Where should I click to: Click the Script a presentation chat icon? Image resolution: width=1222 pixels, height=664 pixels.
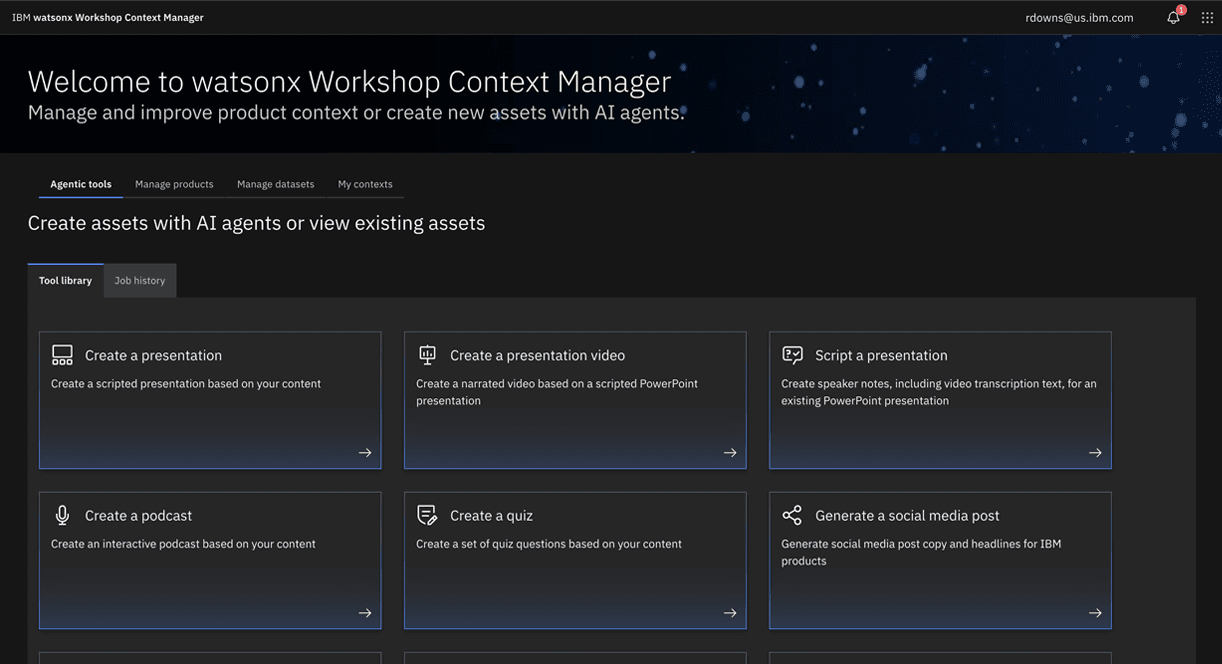pos(792,355)
